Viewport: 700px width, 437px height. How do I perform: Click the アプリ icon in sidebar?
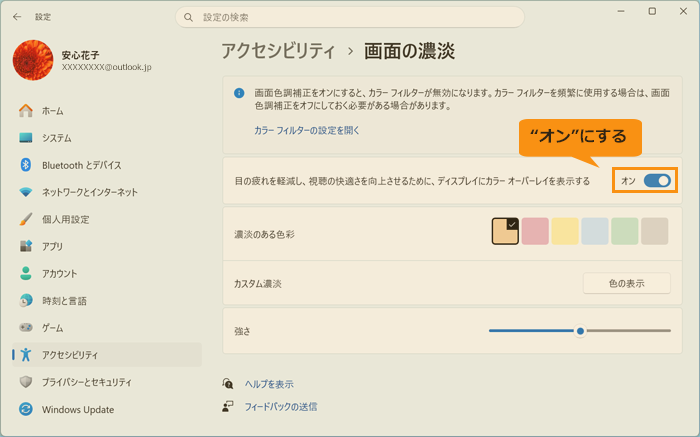coord(26,246)
